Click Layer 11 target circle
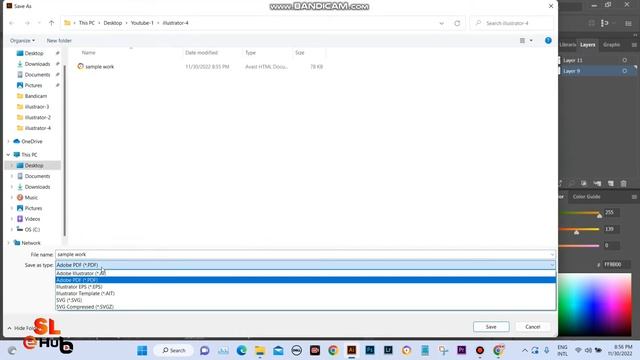640x360 pixels. [x=624, y=60]
